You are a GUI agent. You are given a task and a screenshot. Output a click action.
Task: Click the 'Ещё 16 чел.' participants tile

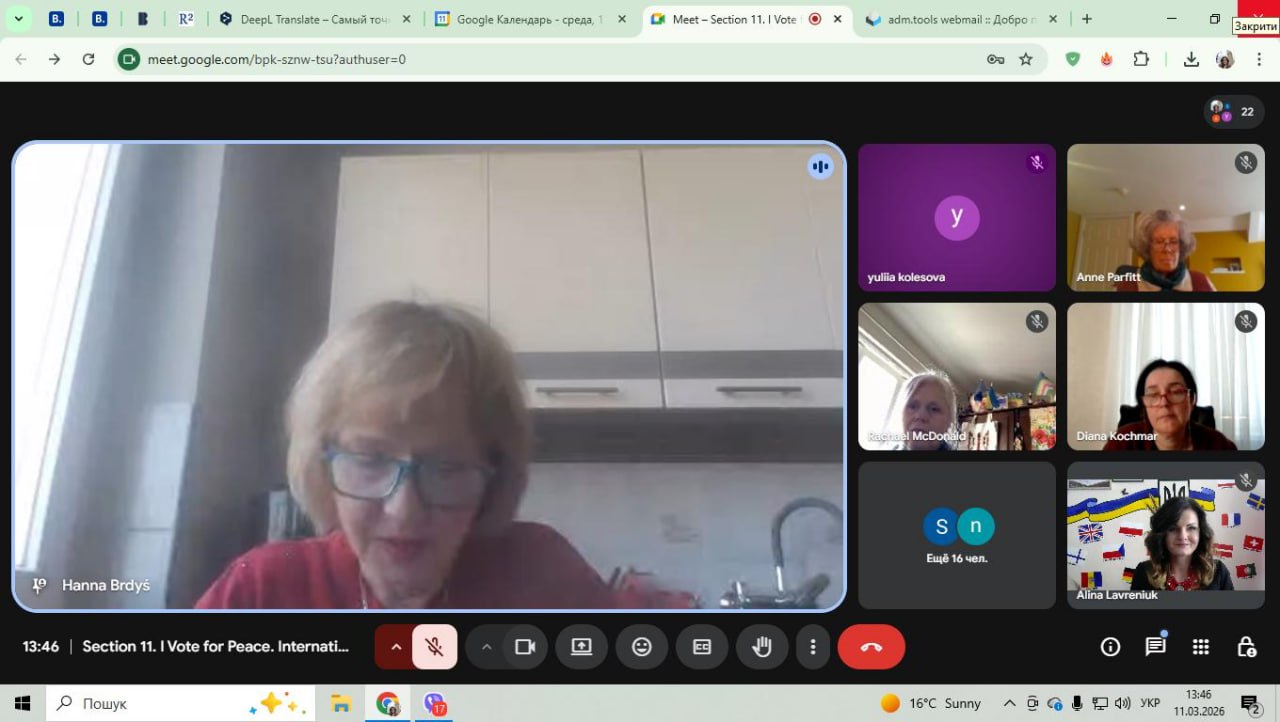click(957, 535)
